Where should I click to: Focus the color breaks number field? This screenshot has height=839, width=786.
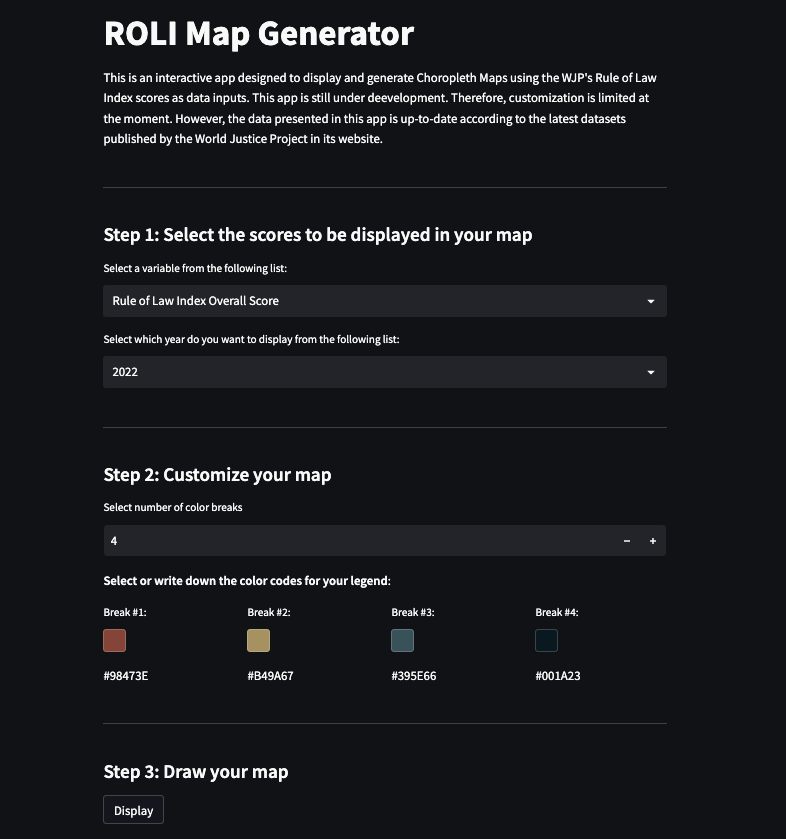pyautogui.click(x=358, y=541)
